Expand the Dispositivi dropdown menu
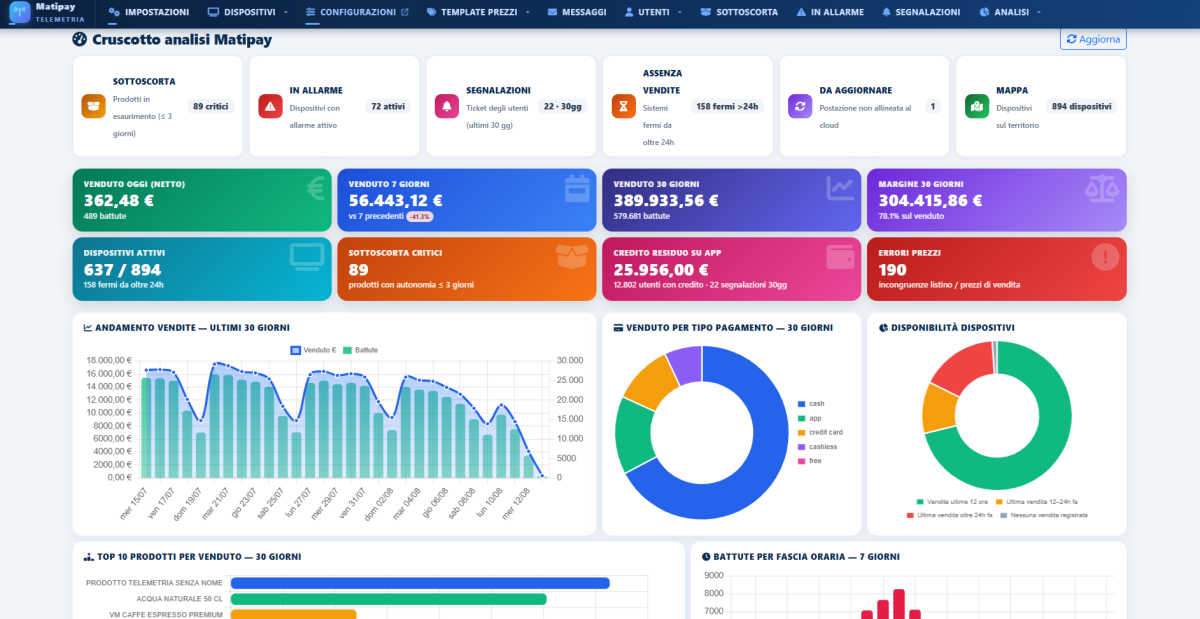Viewport: 1200px width, 619px height. pos(248,12)
